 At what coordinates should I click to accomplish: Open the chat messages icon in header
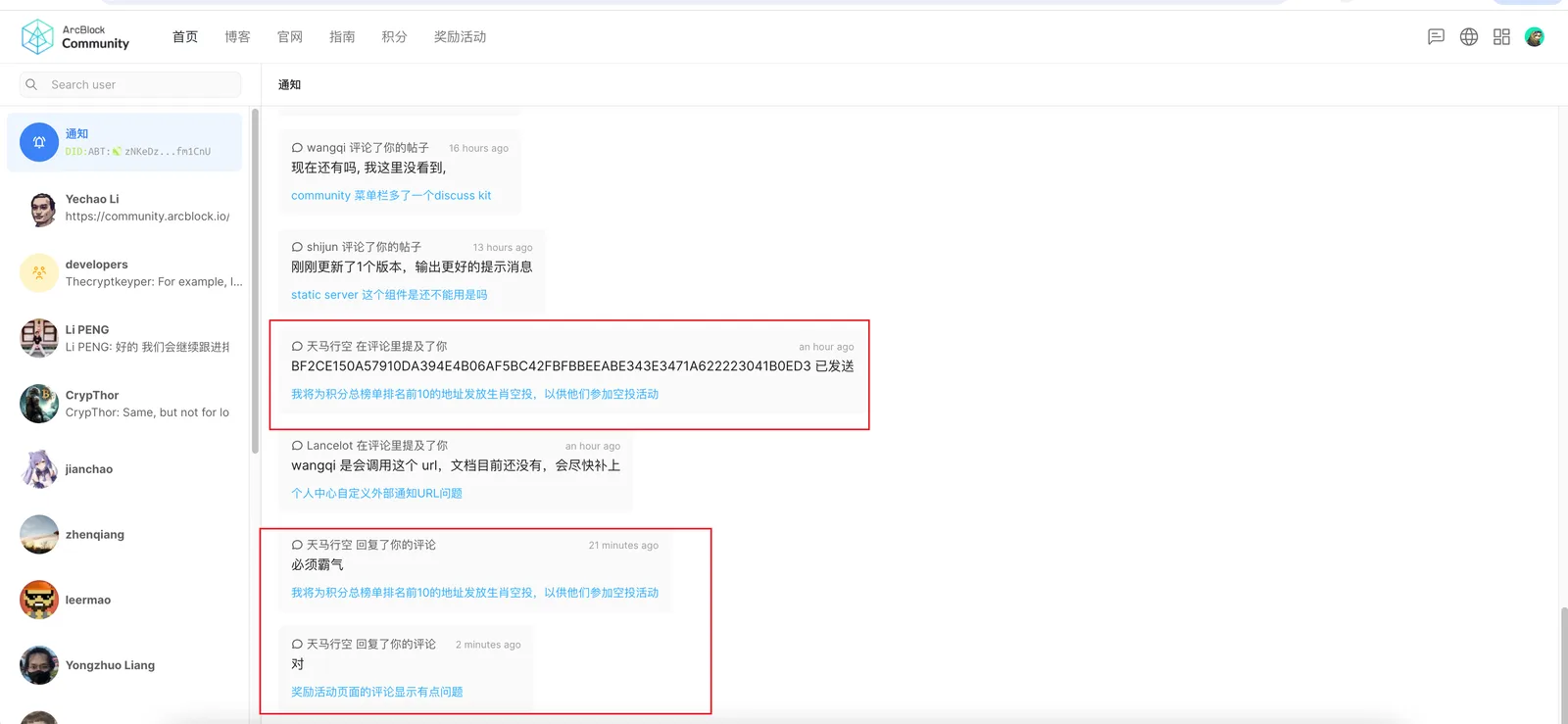pos(1436,37)
